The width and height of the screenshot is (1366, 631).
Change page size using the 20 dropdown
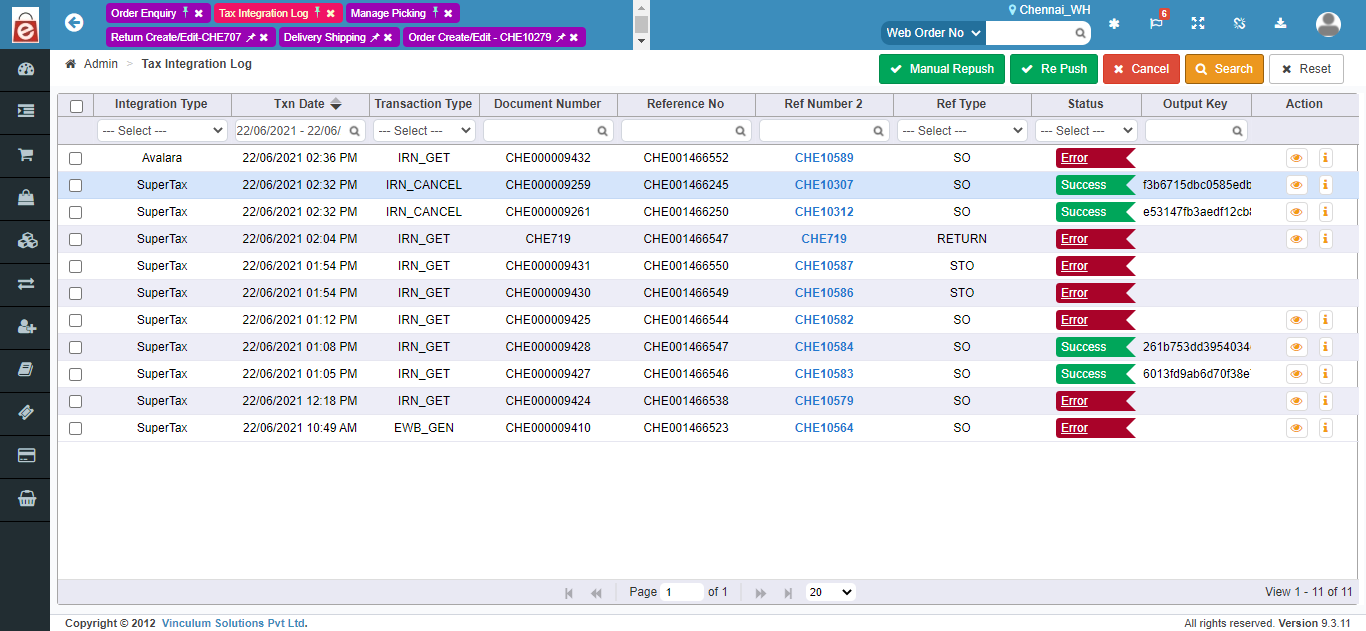(x=830, y=591)
